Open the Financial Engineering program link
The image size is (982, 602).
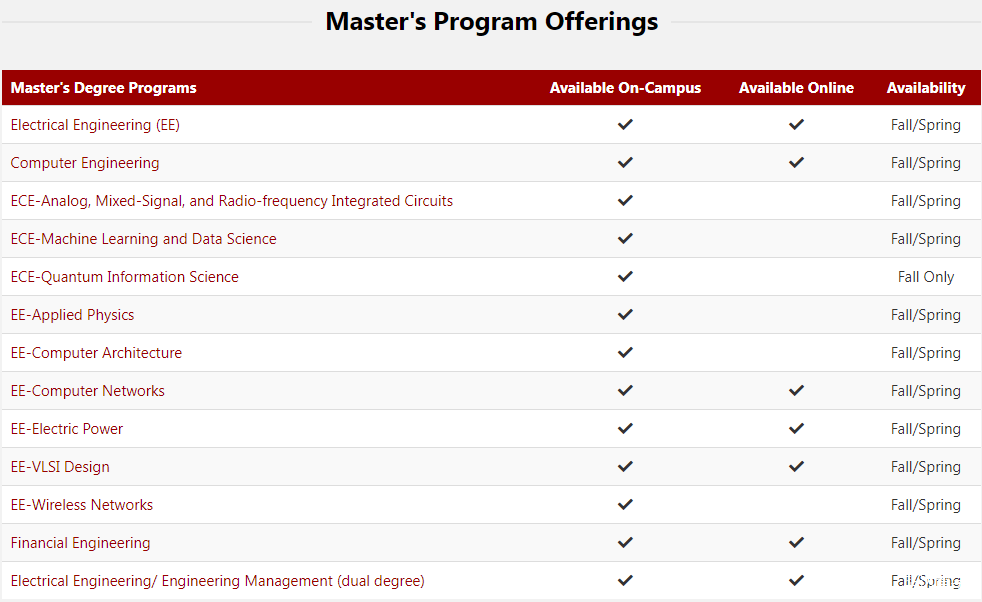[x=81, y=543]
